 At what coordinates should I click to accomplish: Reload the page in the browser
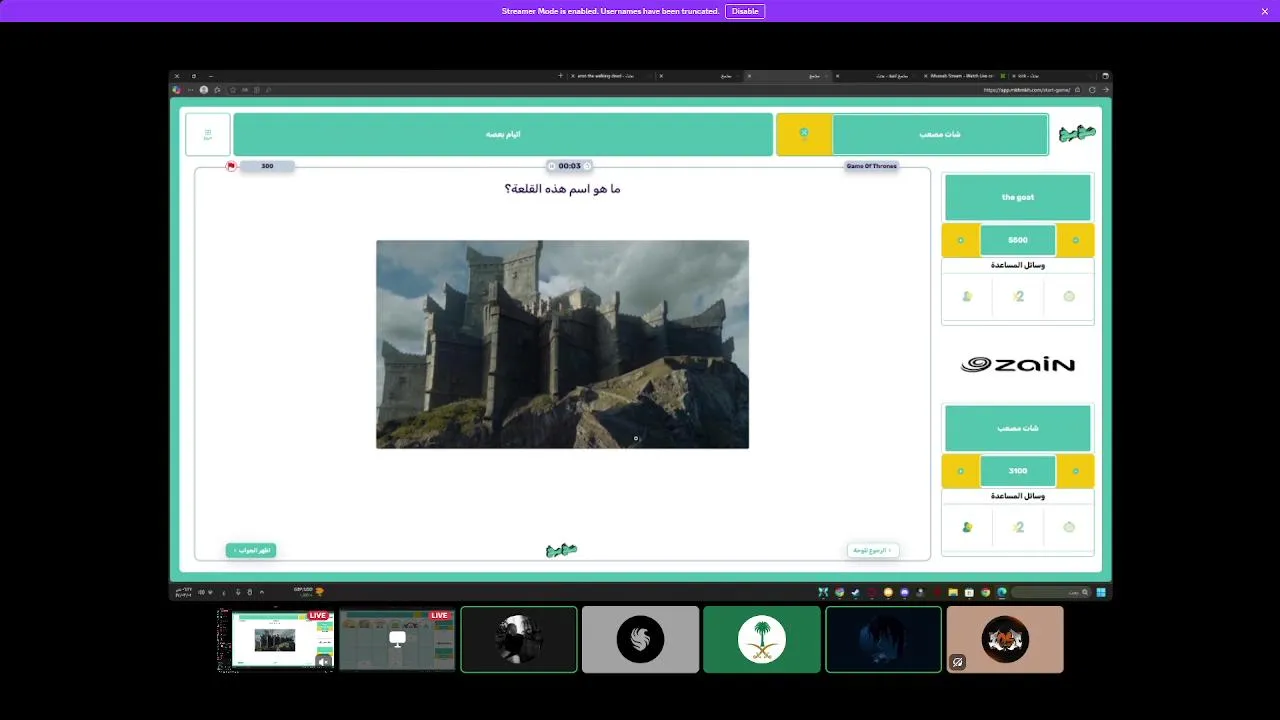click(x=1092, y=90)
